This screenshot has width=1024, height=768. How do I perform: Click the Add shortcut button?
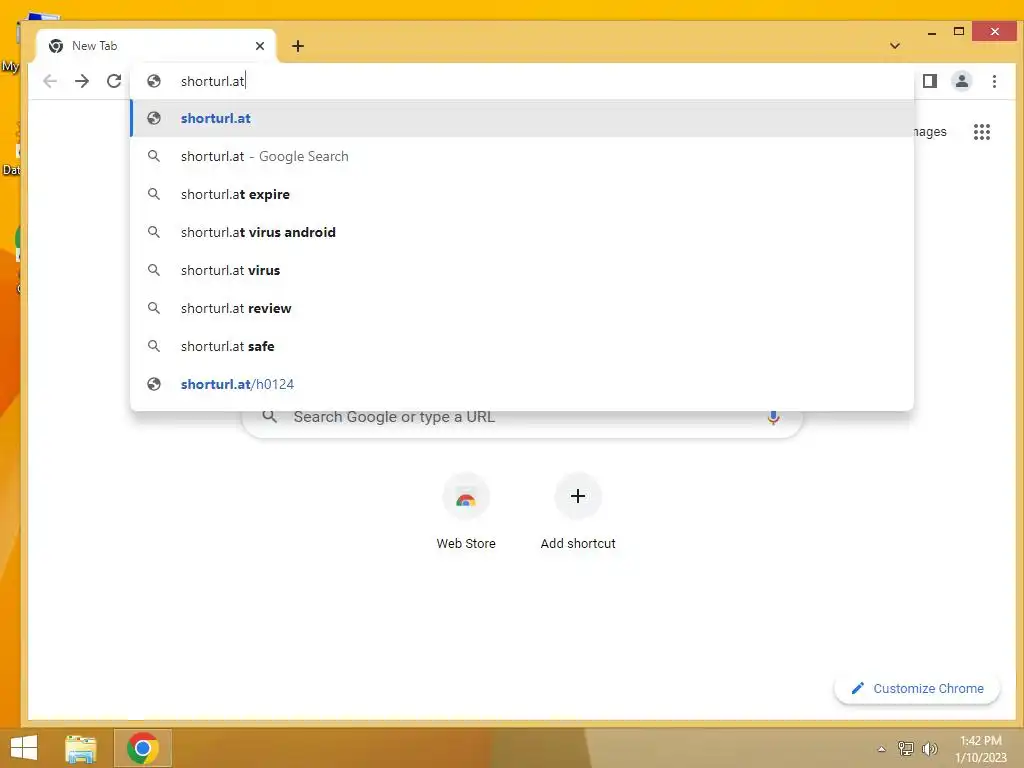(578, 511)
